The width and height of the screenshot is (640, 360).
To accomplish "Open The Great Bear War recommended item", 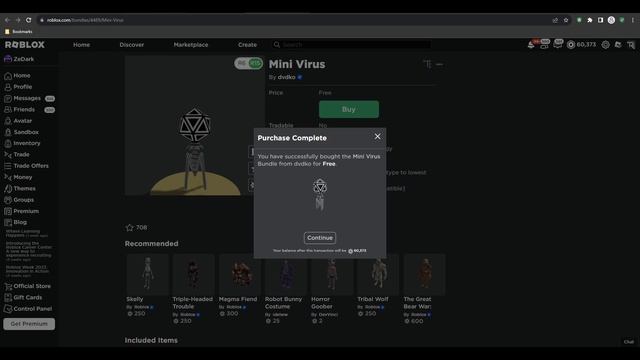I will click(x=424, y=289).
